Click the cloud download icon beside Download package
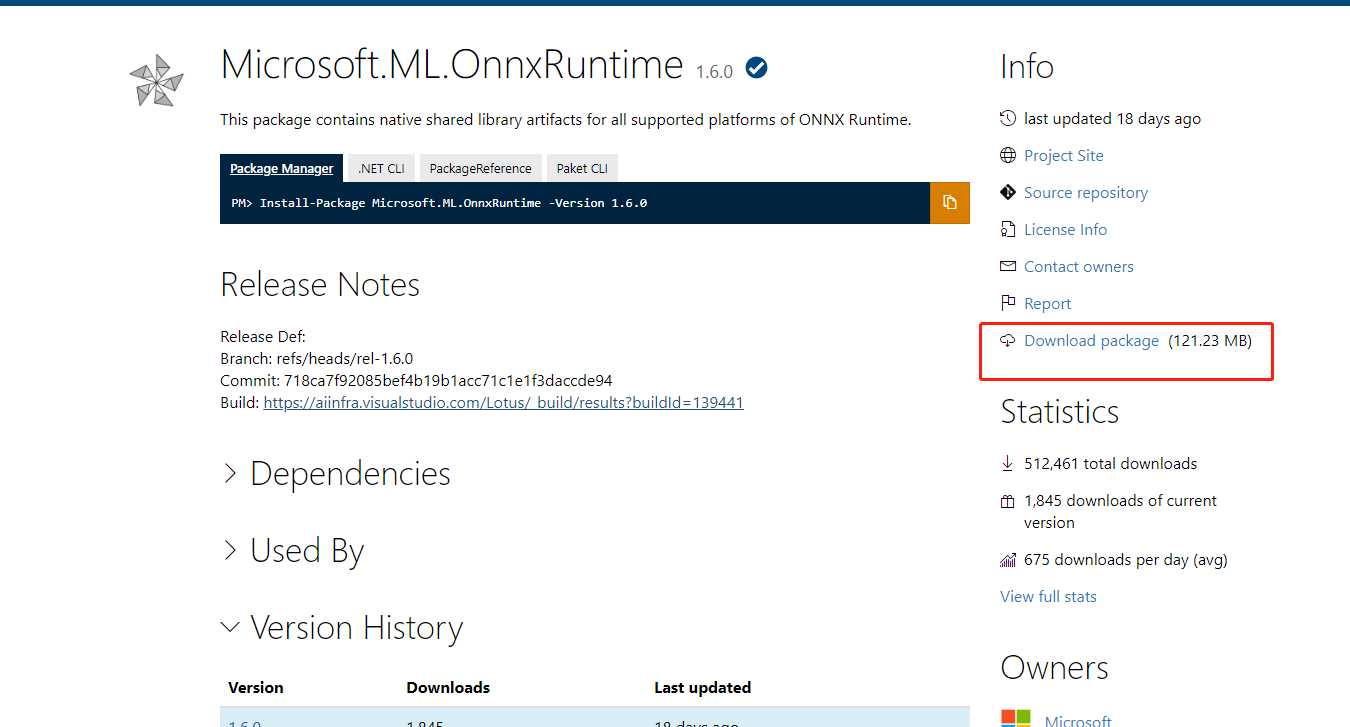The image size is (1350, 727). point(1008,341)
